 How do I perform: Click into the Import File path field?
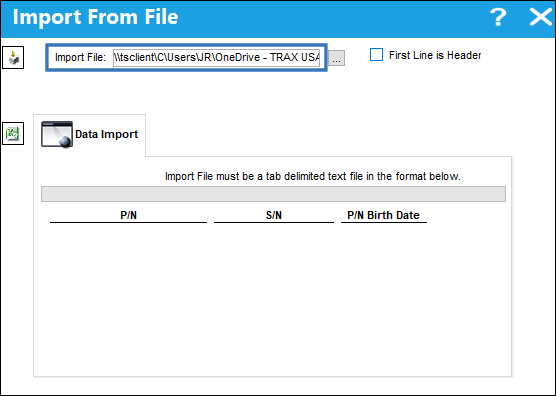click(x=216, y=58)
